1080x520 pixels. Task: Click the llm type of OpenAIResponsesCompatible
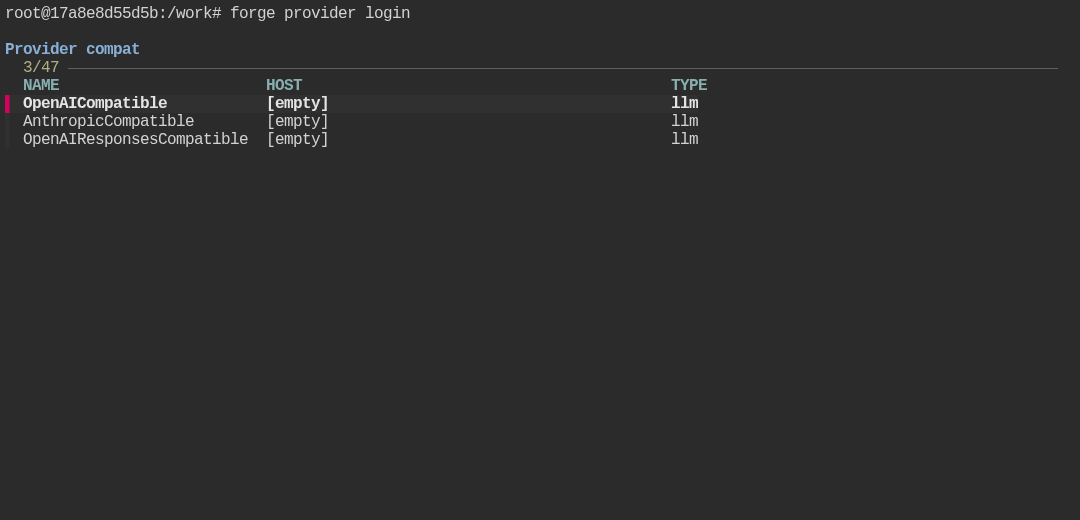click(x=685, y=139)
